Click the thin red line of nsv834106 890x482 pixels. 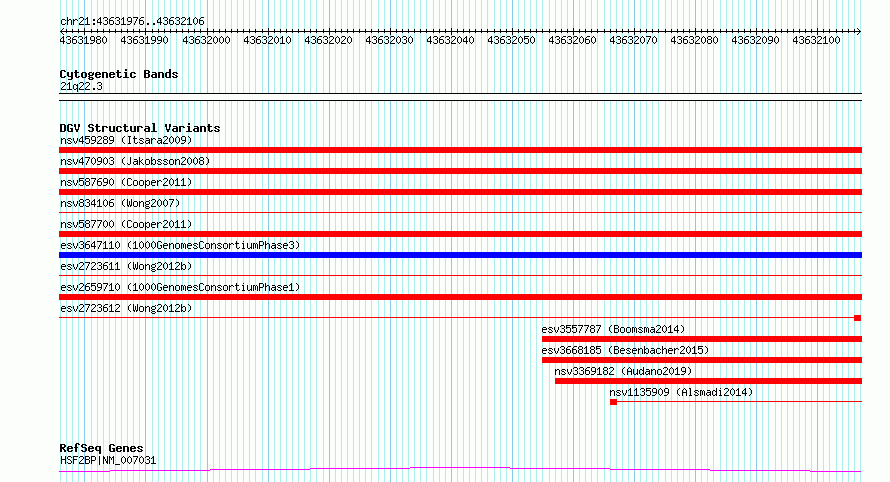pyautogui.click(x=460, y=213)
